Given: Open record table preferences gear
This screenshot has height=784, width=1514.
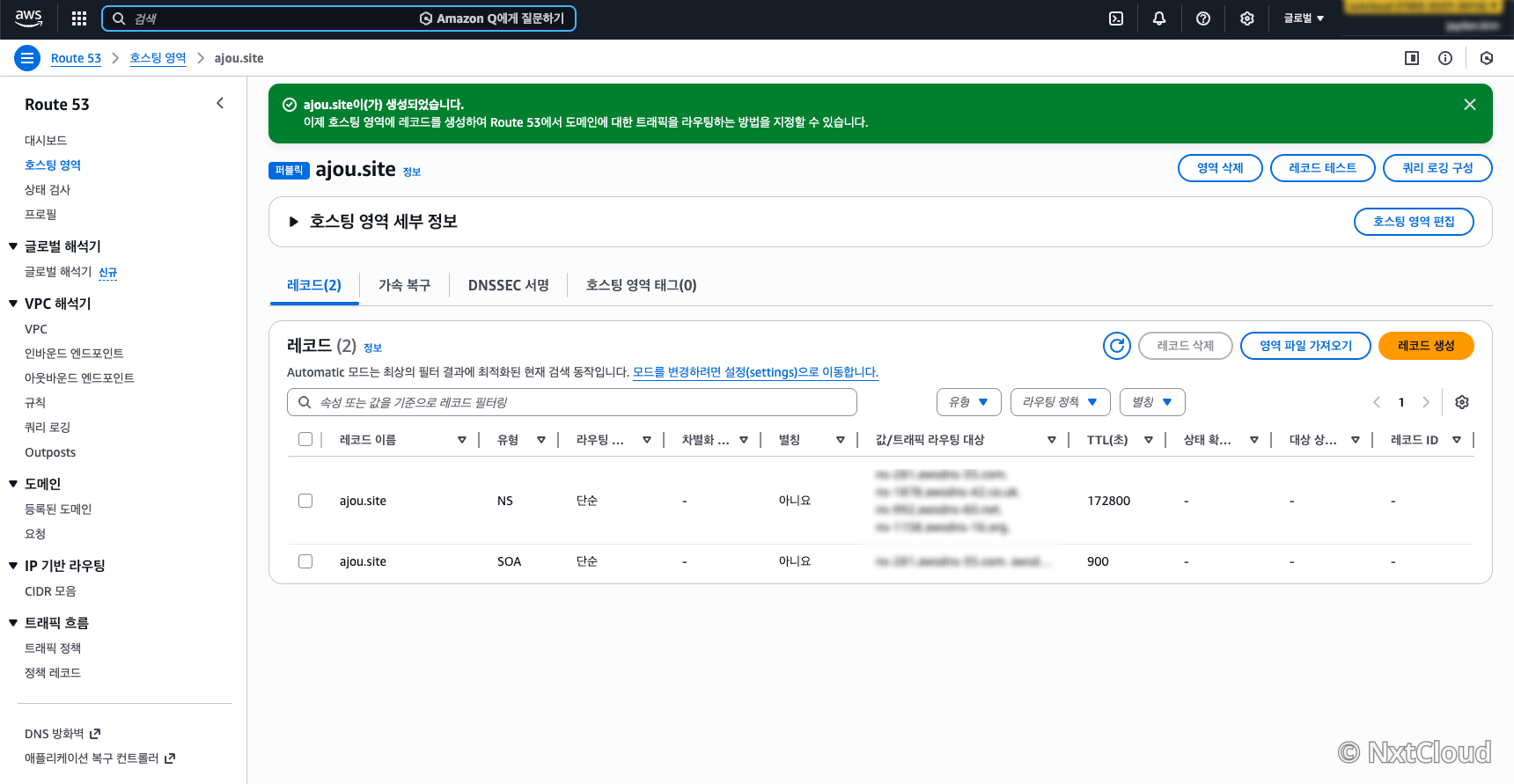Looking at the screenshot, I should click(x=1462, y=402).
